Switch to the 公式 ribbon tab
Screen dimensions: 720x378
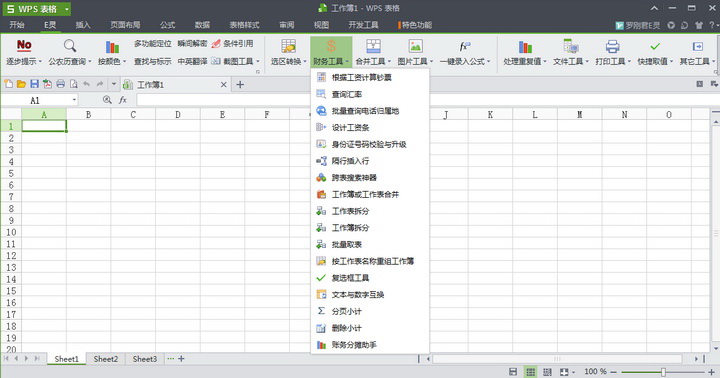point(168,25)
